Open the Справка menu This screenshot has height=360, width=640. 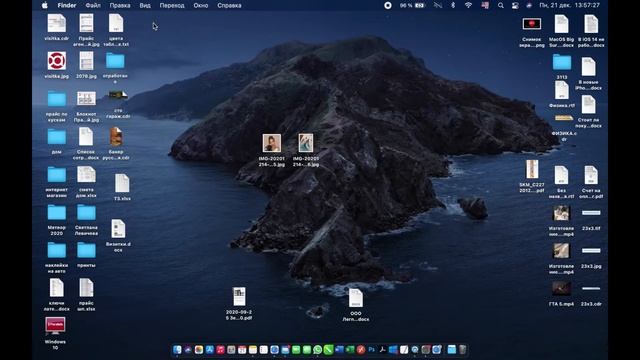tap(229, 5)
